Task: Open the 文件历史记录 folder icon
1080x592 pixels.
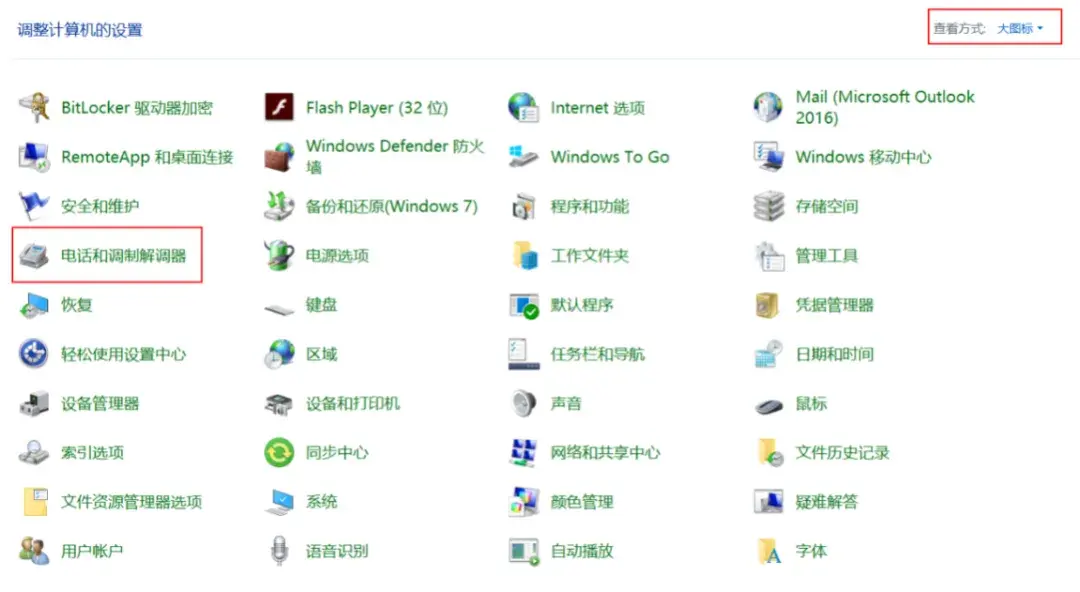Action: click(769, 453)
